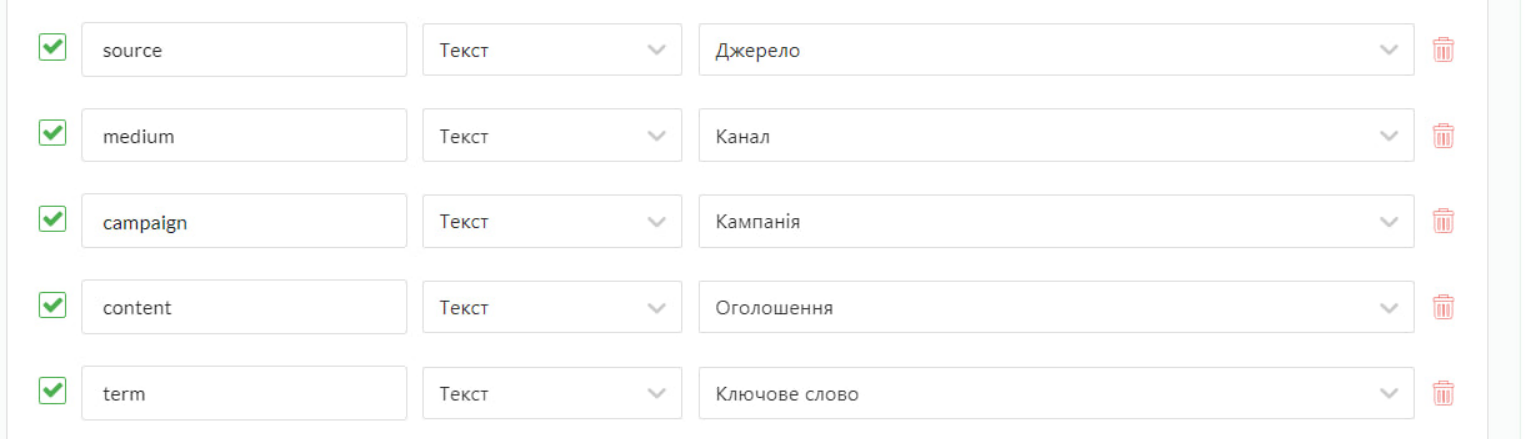Delete the content row

click(x=1443, y=307)
